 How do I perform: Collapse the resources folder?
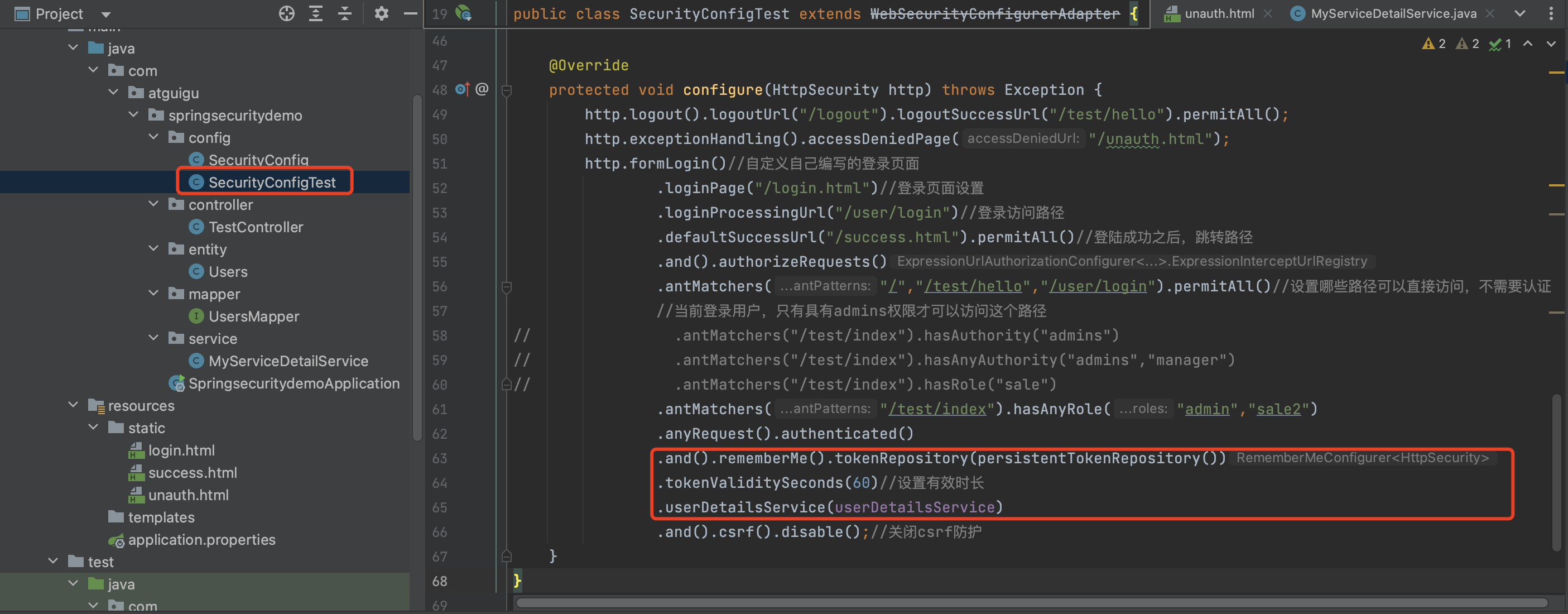coord(74,405)
